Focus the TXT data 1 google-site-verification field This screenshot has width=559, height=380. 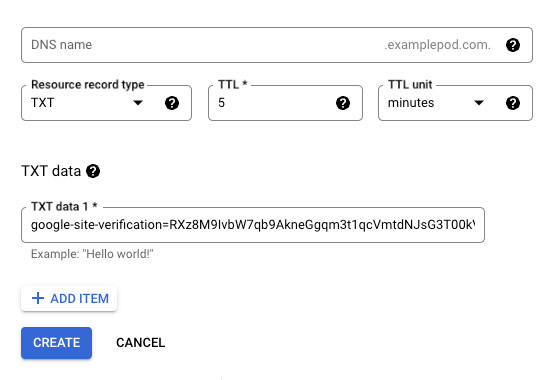coord(253,225)
